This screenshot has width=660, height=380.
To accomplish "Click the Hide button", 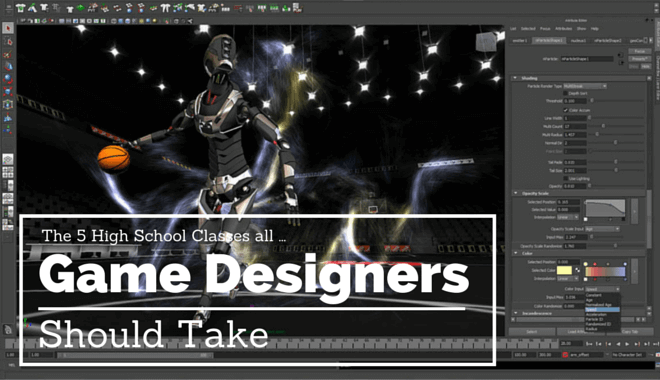I will [x=646, y=66].
